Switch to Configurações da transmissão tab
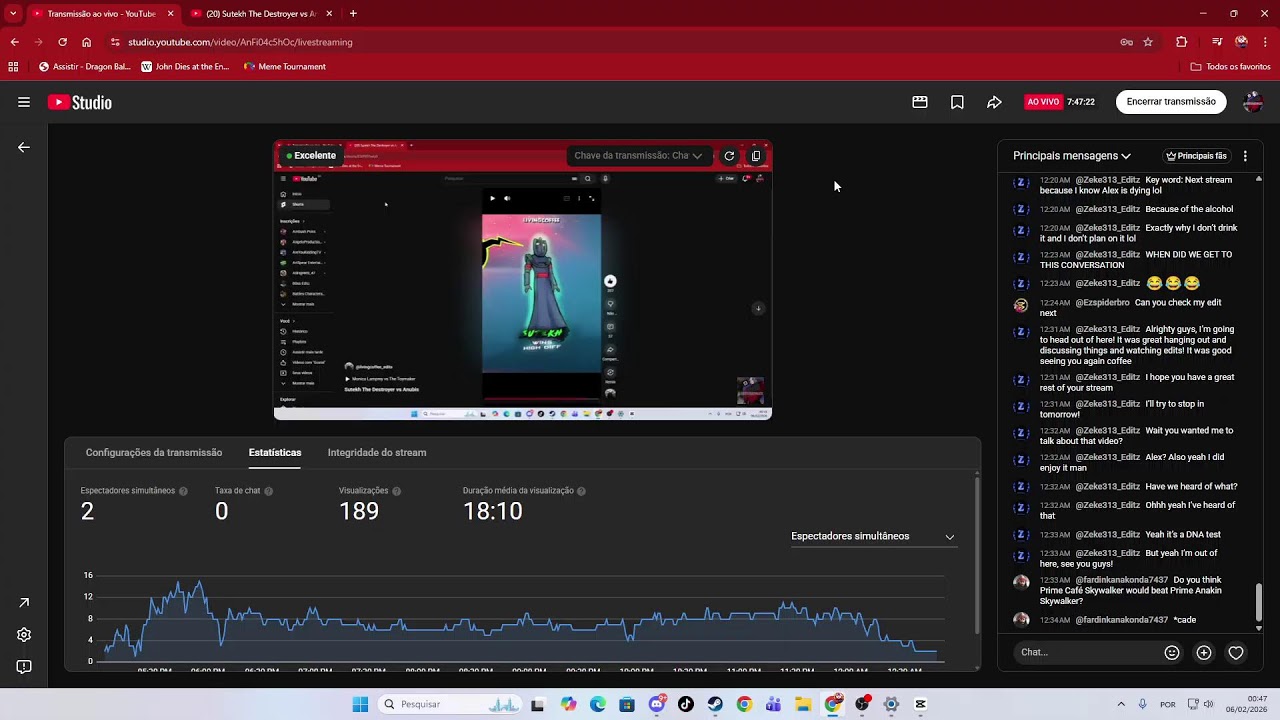Image resolution: width=1280 pixels, height=720 pixels. (x=154, y=453)
